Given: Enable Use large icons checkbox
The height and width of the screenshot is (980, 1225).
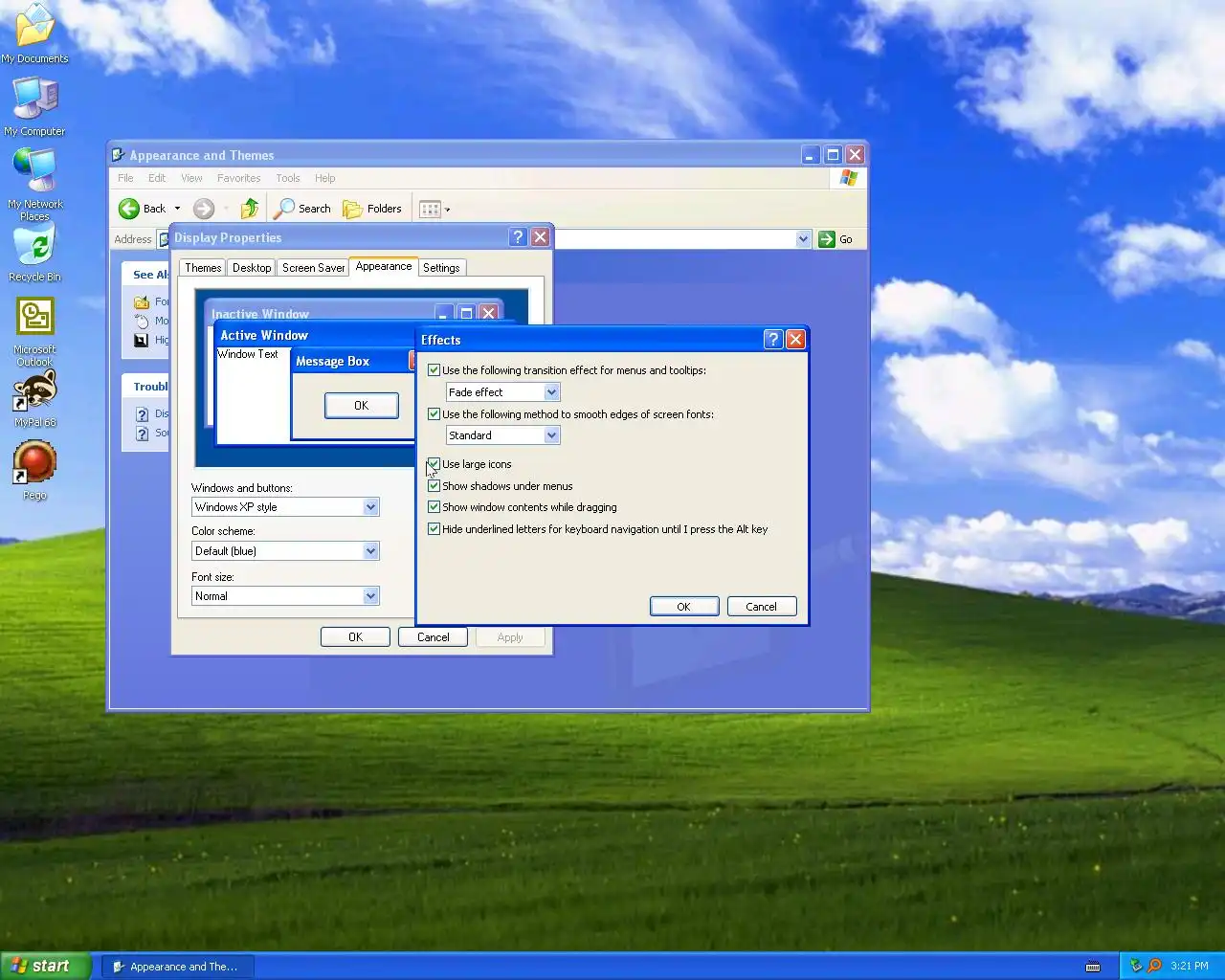Looking at the screenshot, I should point(434,464).
